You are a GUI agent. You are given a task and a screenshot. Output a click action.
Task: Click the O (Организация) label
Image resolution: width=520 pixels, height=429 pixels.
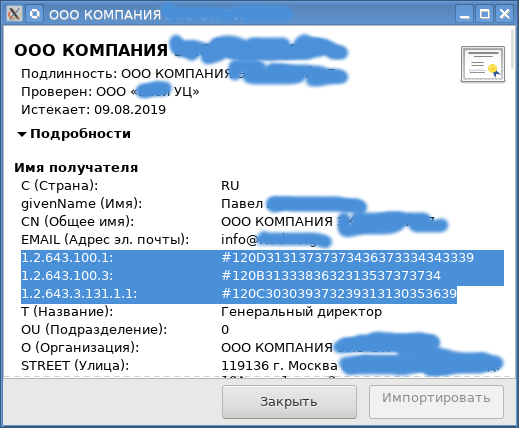[x=80, y=348]
